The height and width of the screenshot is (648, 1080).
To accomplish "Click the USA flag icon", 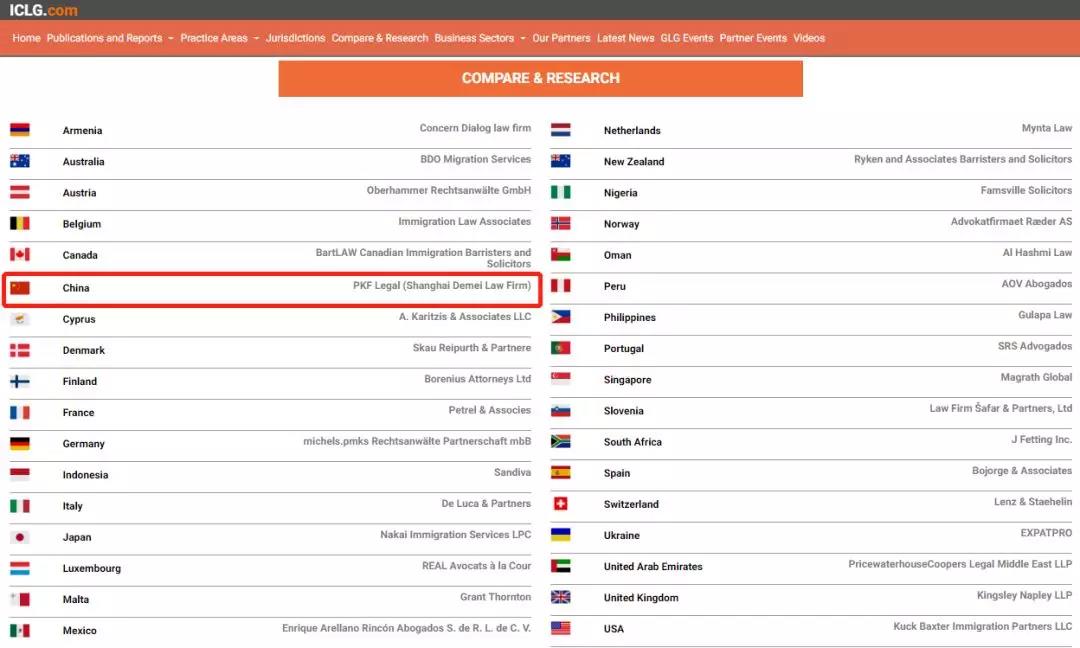I will [x=561, y=628].
